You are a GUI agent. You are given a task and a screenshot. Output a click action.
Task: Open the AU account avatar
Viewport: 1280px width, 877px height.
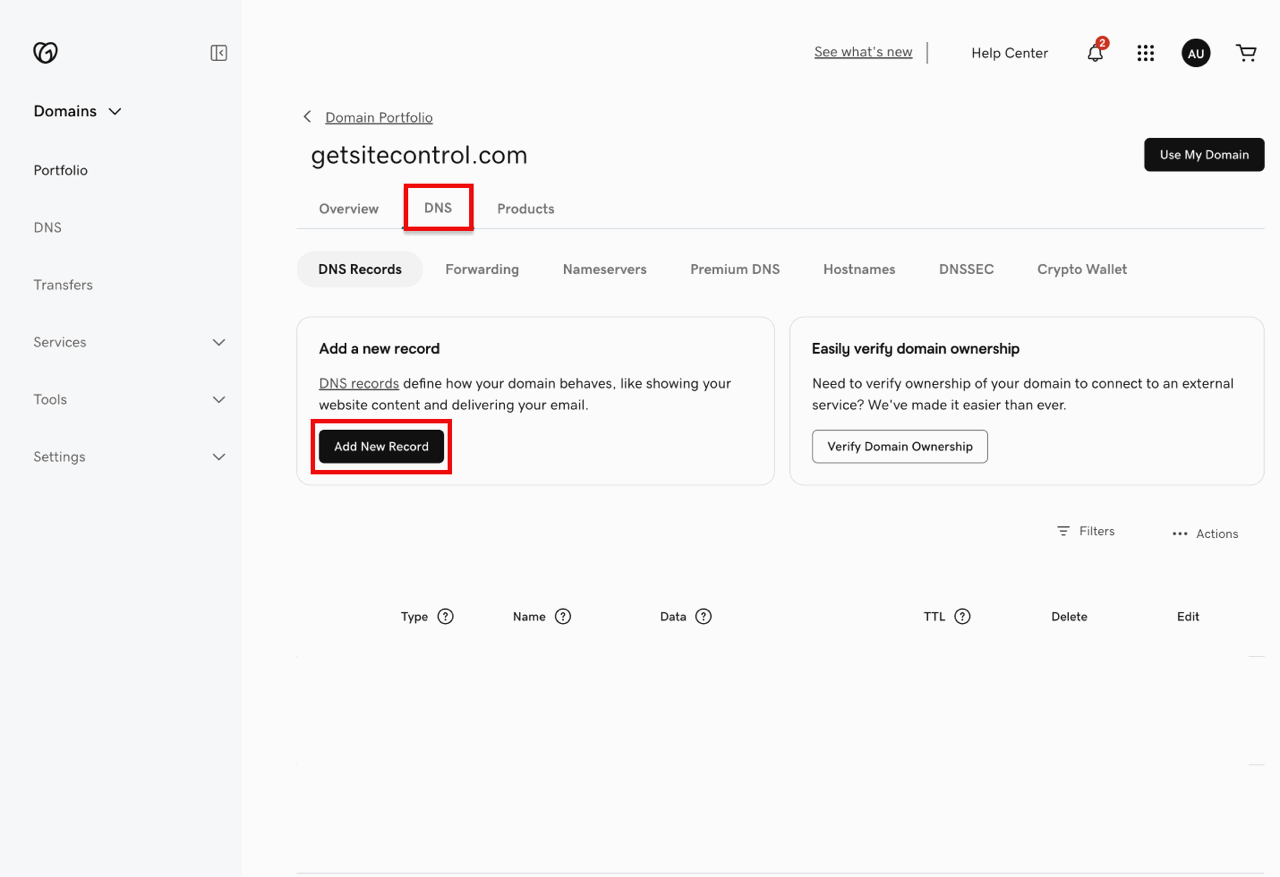(x=1196, y=54)
